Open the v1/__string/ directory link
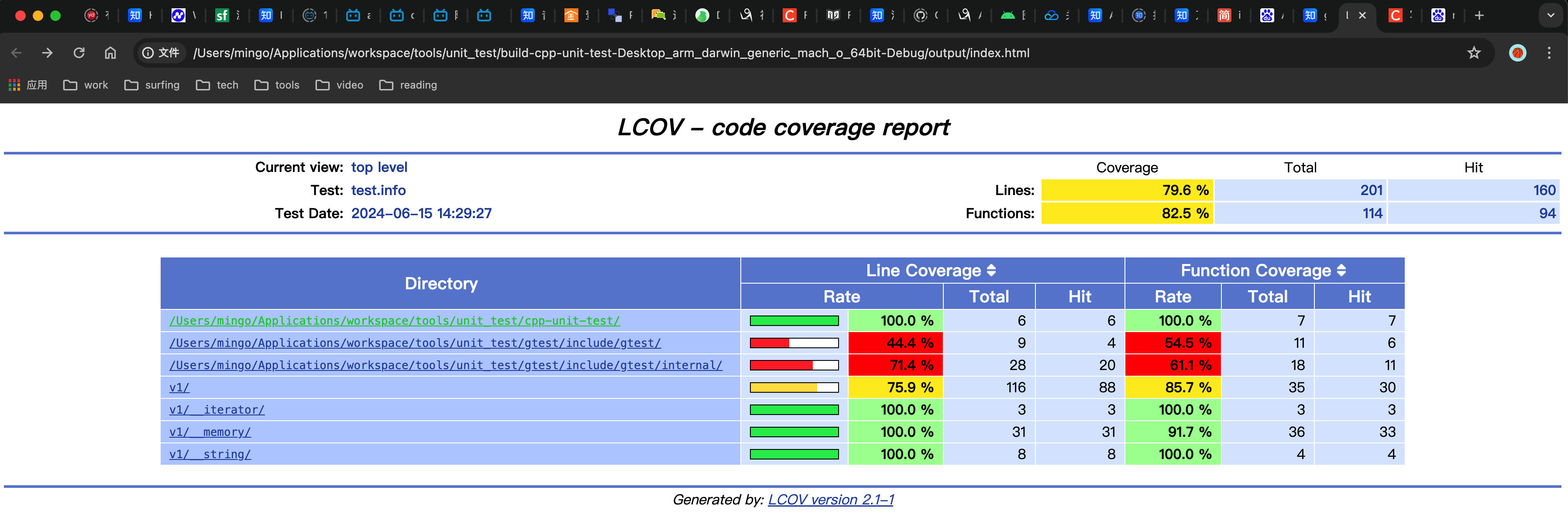1568x528 pixels. [x=210, y=454]
